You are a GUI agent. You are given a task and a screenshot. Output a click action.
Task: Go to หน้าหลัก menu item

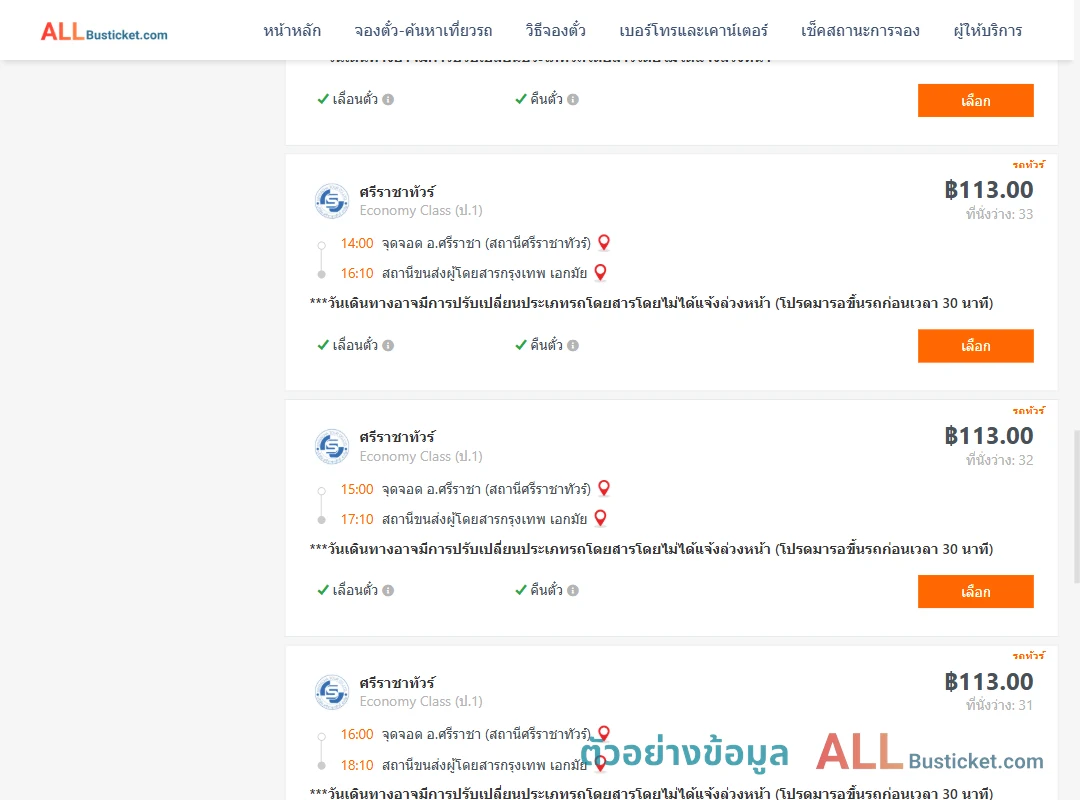click(x=292, y=30)
